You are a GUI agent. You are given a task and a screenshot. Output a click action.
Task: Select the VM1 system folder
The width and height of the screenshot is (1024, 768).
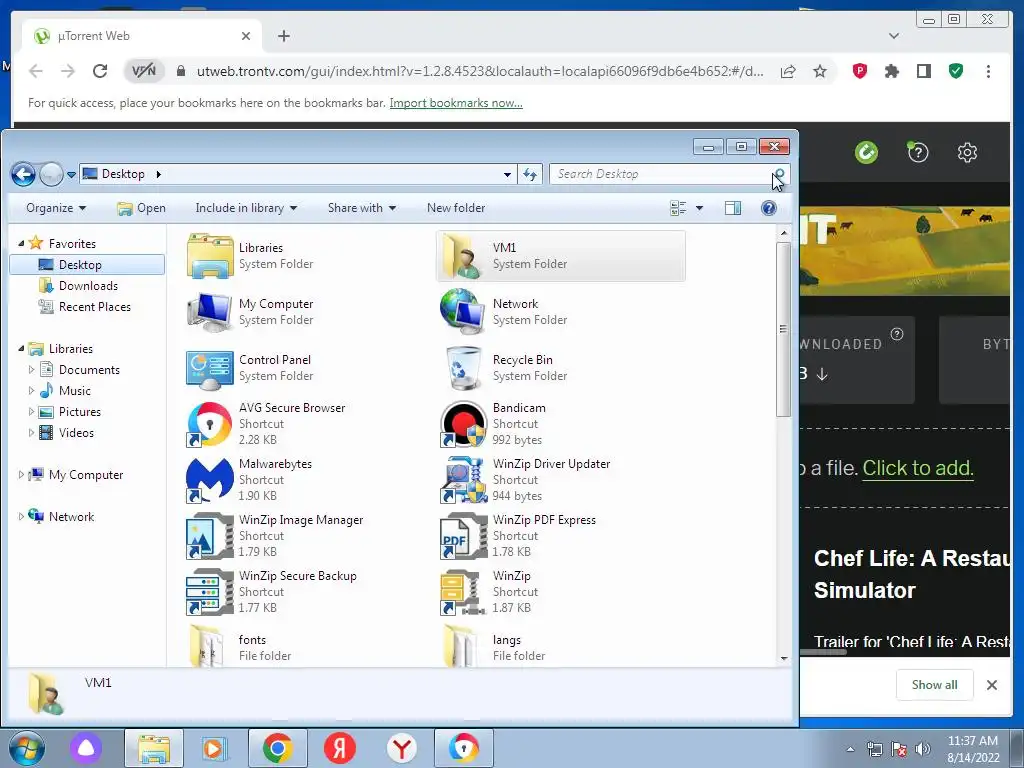click(x=560, y=256)
